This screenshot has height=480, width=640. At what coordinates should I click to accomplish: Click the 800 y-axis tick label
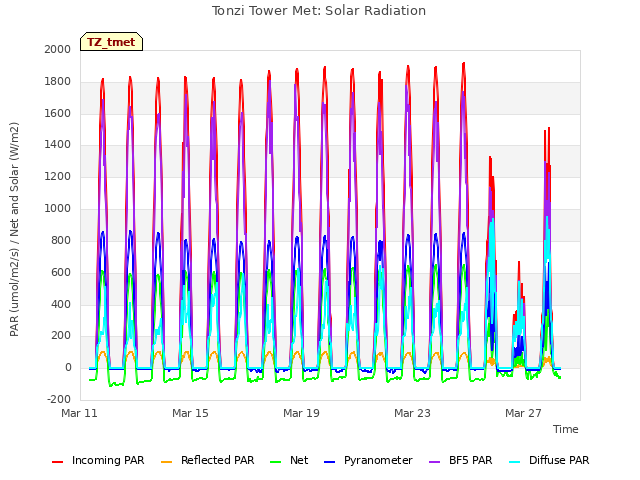[61, 240]
